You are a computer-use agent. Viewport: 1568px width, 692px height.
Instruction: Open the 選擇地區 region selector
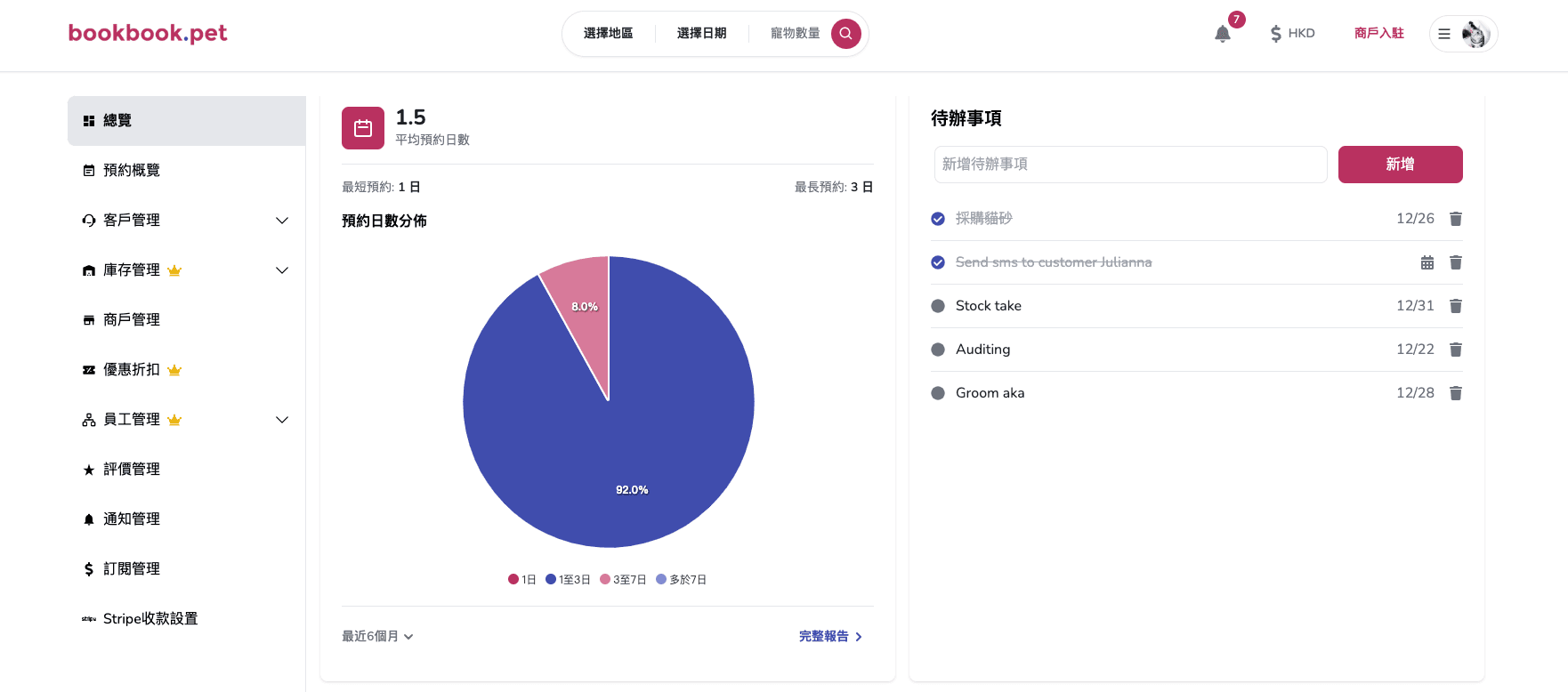pos(609,34)
